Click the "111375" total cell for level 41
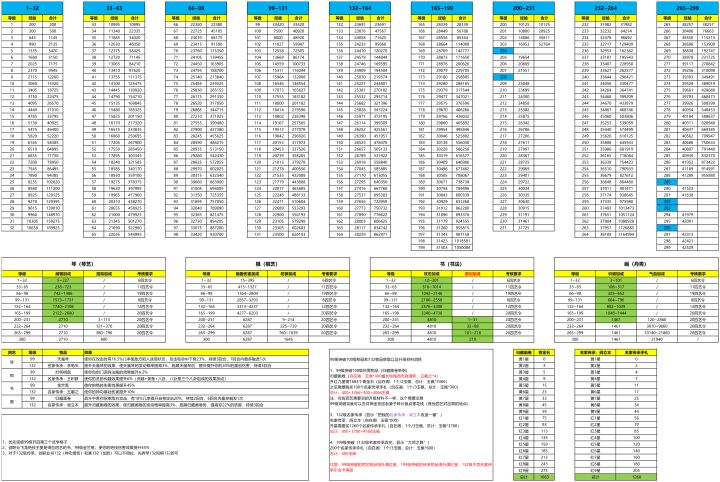The image size is (720, 482). [x=135, y=77]
